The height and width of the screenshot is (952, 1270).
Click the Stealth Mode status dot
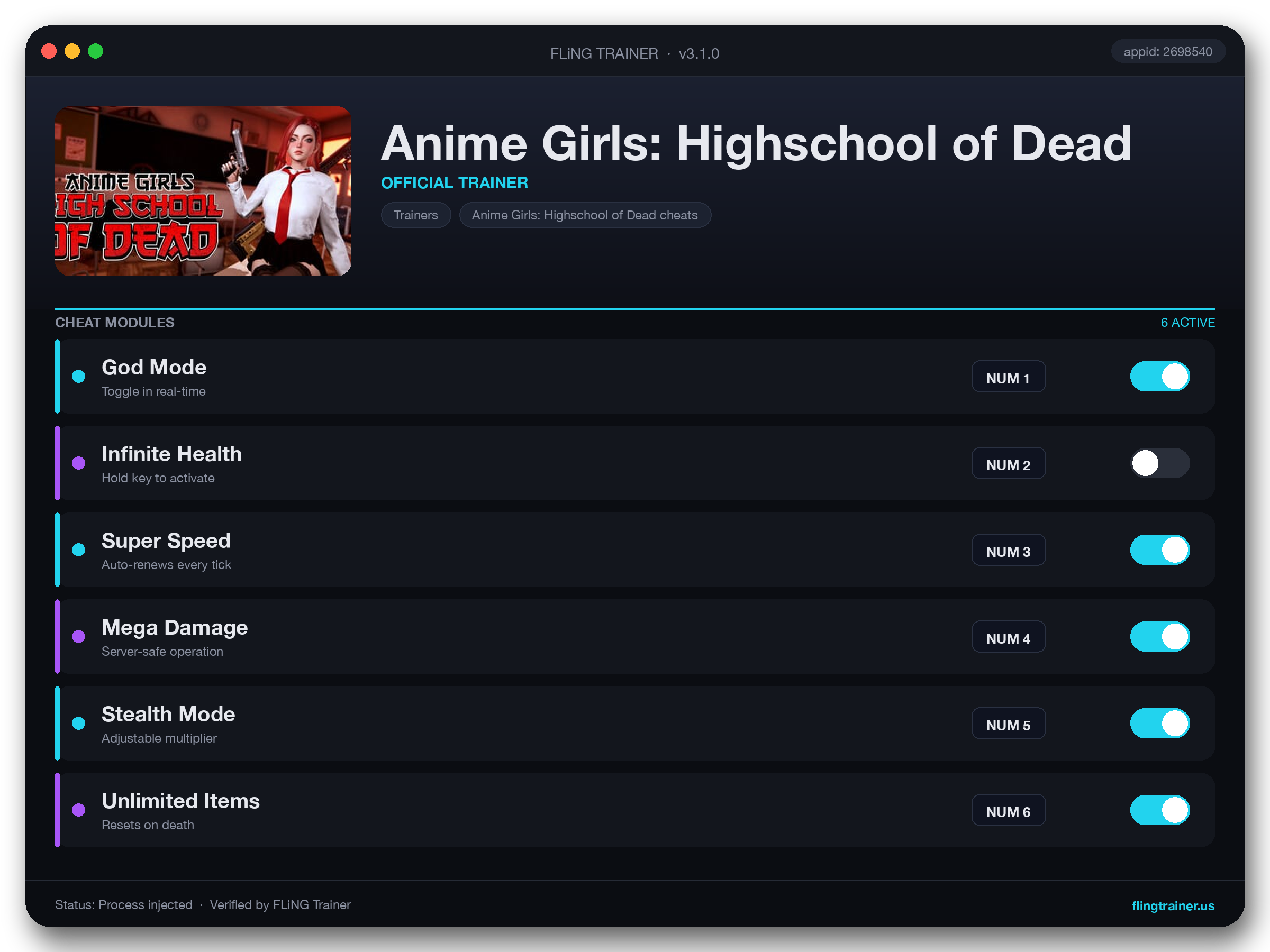click(79, 723)
